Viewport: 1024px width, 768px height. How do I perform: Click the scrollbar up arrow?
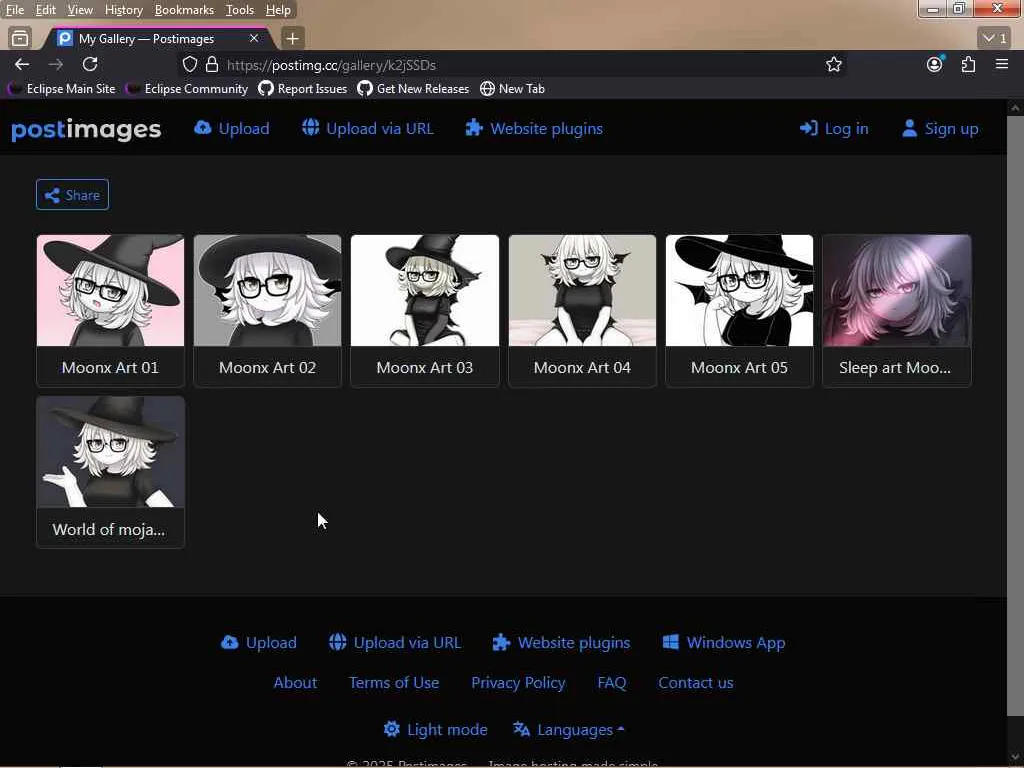coord(1015,107)
